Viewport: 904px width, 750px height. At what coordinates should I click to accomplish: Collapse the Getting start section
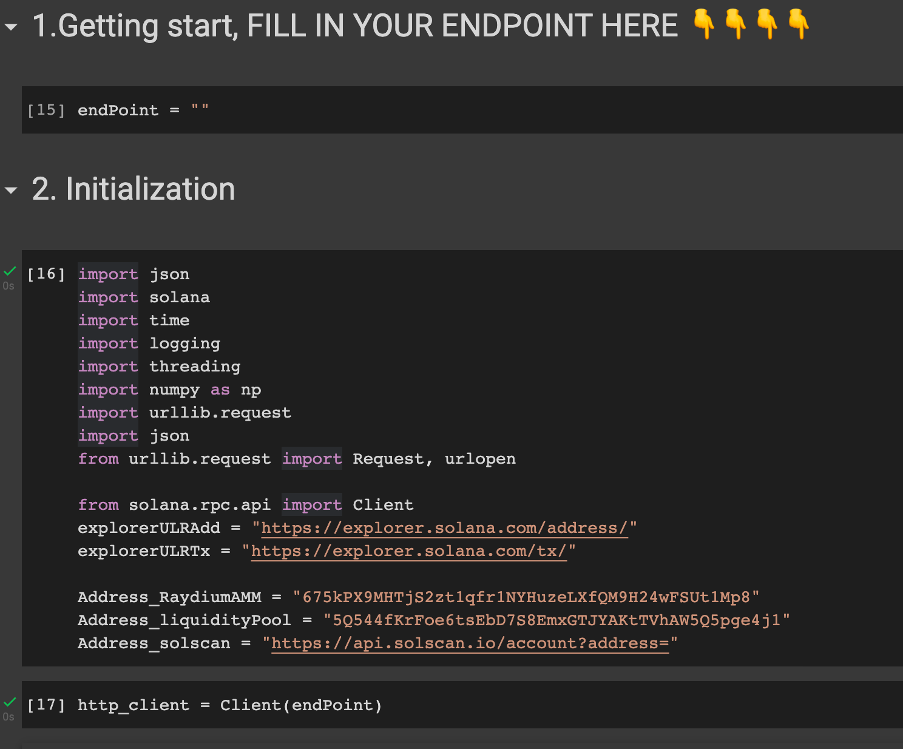[x=11, y=27]
